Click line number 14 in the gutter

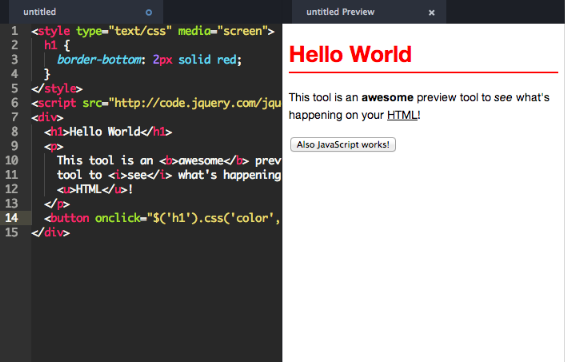pyautogui.click(x=12, y=218)
